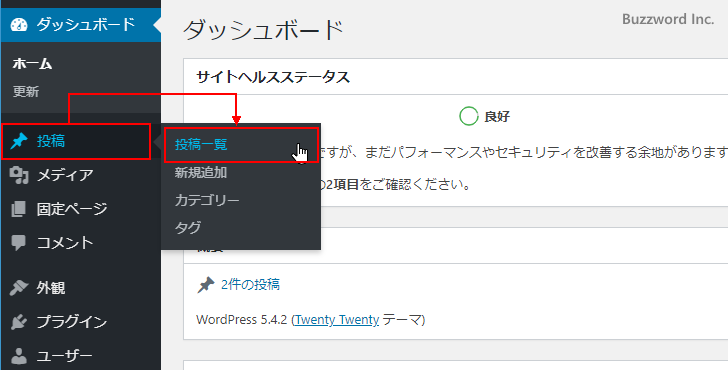
Task: Open the 更新 submenu item
Action: (x=26, y=91)
